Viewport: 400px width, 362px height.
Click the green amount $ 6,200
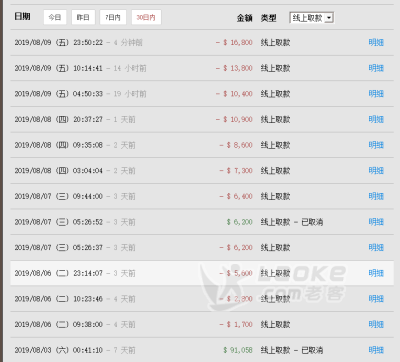point(240,222)
